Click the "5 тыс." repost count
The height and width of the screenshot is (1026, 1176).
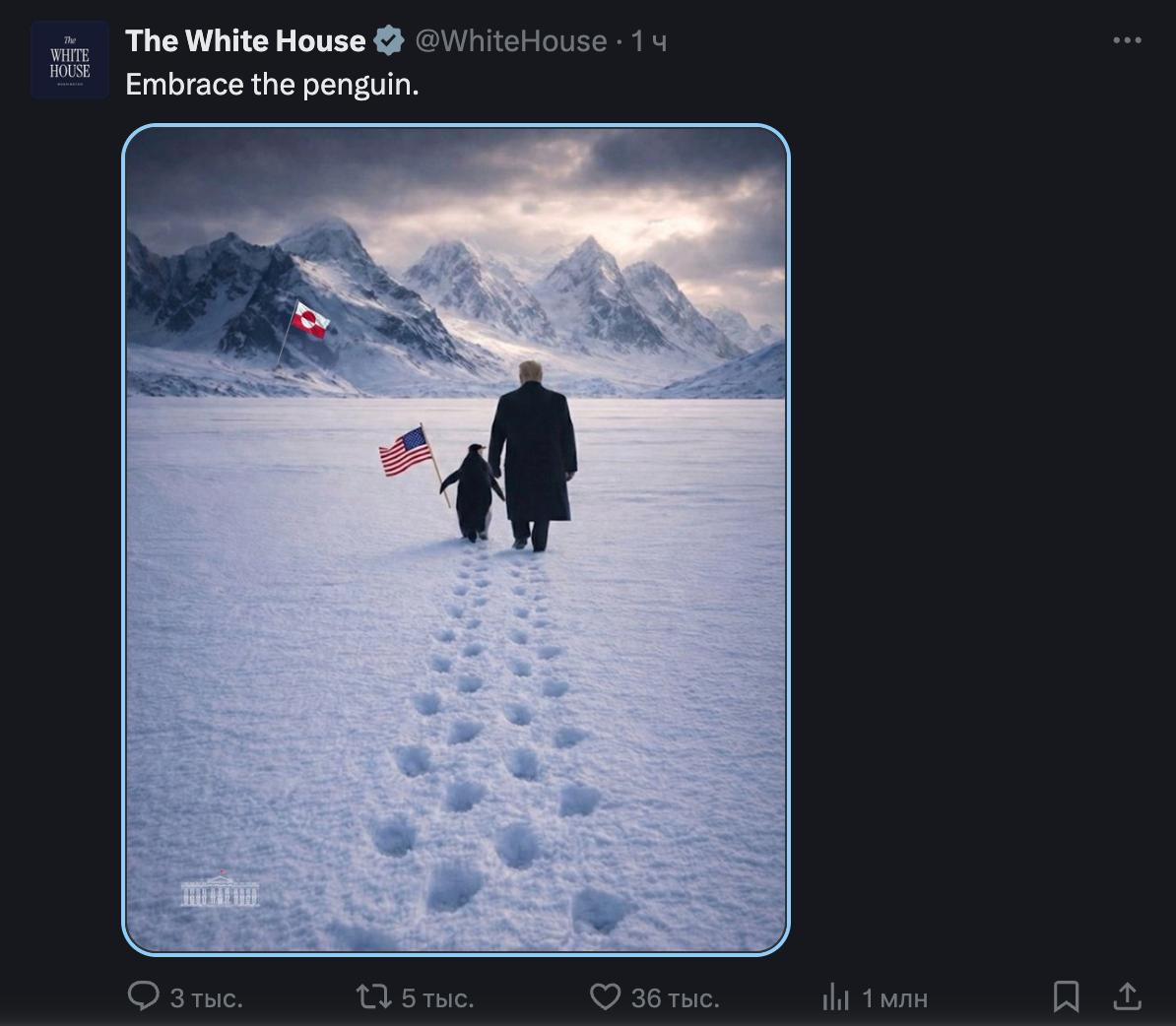coord(437,998)
